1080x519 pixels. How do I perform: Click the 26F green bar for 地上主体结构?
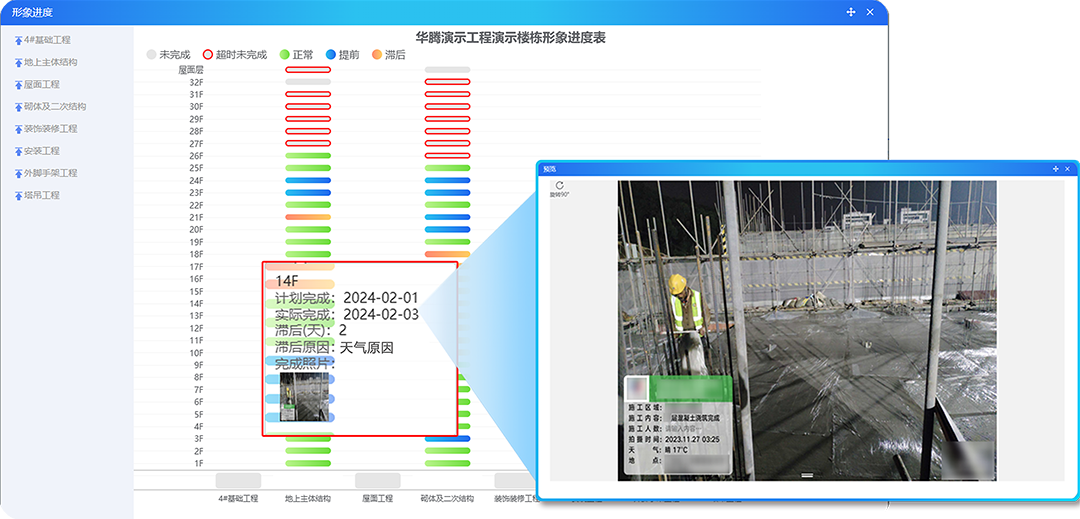308,156
